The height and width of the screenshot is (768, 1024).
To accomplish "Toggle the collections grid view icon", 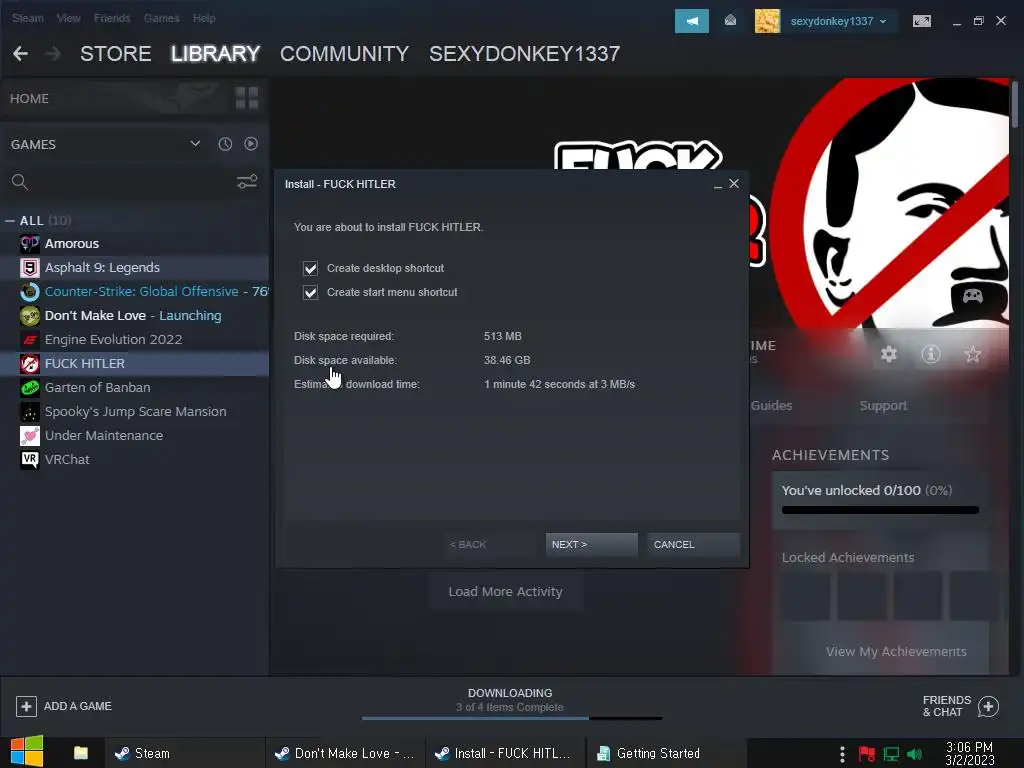I will (247, 98).
